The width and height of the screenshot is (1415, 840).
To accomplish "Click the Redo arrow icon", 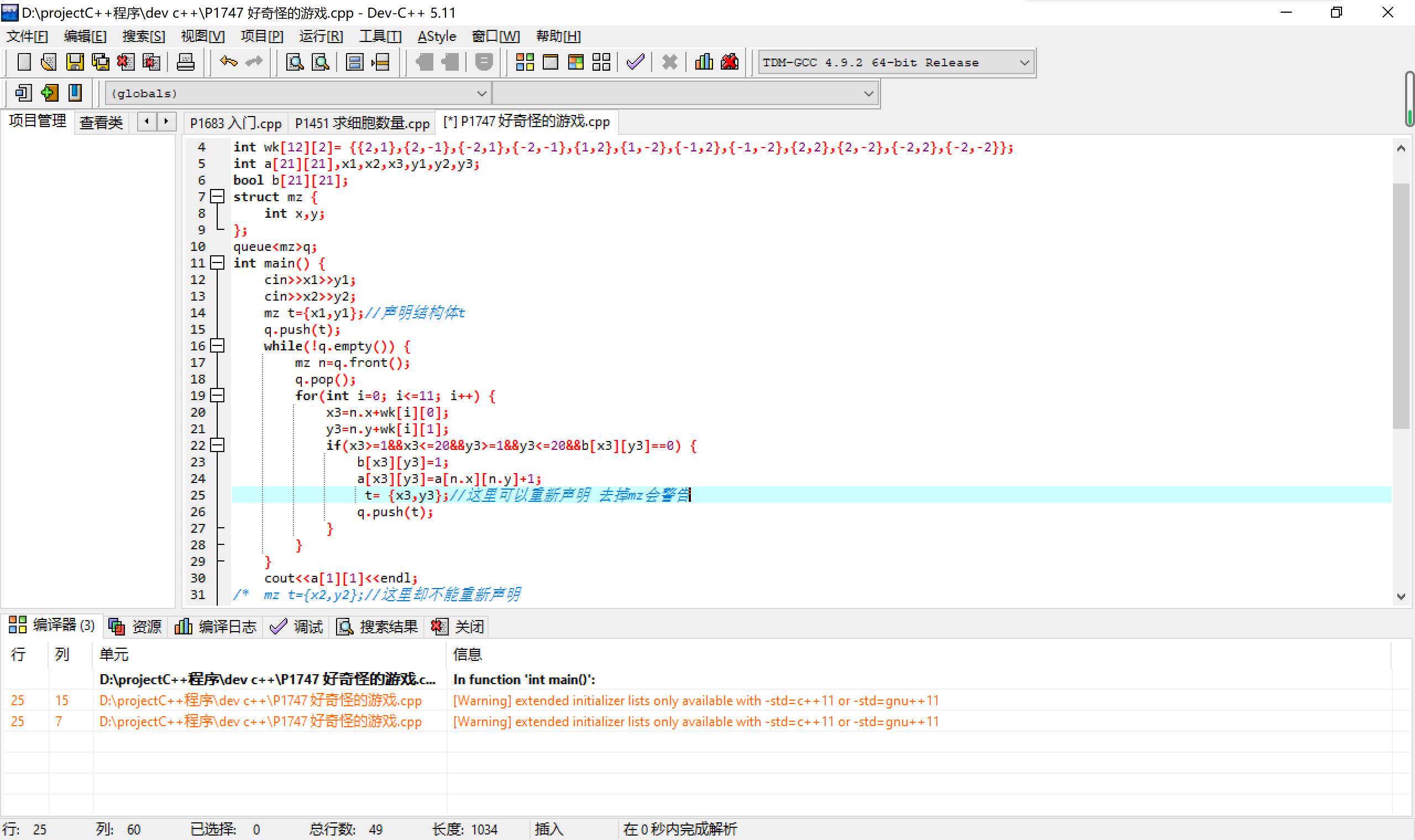I will [x=254, y=62].
